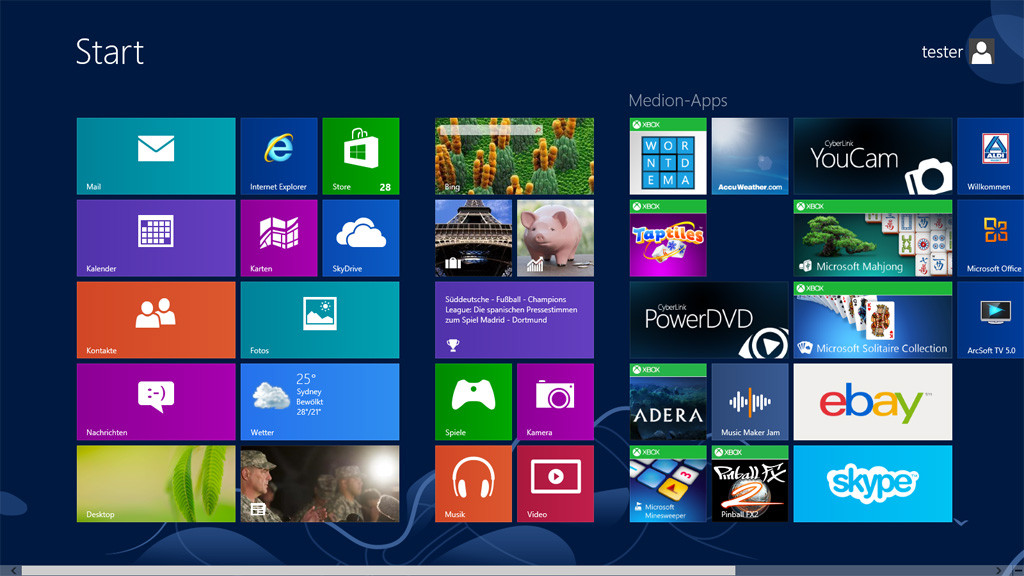Launch the Adera game tile
Image resolution: width=1024 pixels, height=576 pixels.
pyautogui.click(x=668, y=402)
